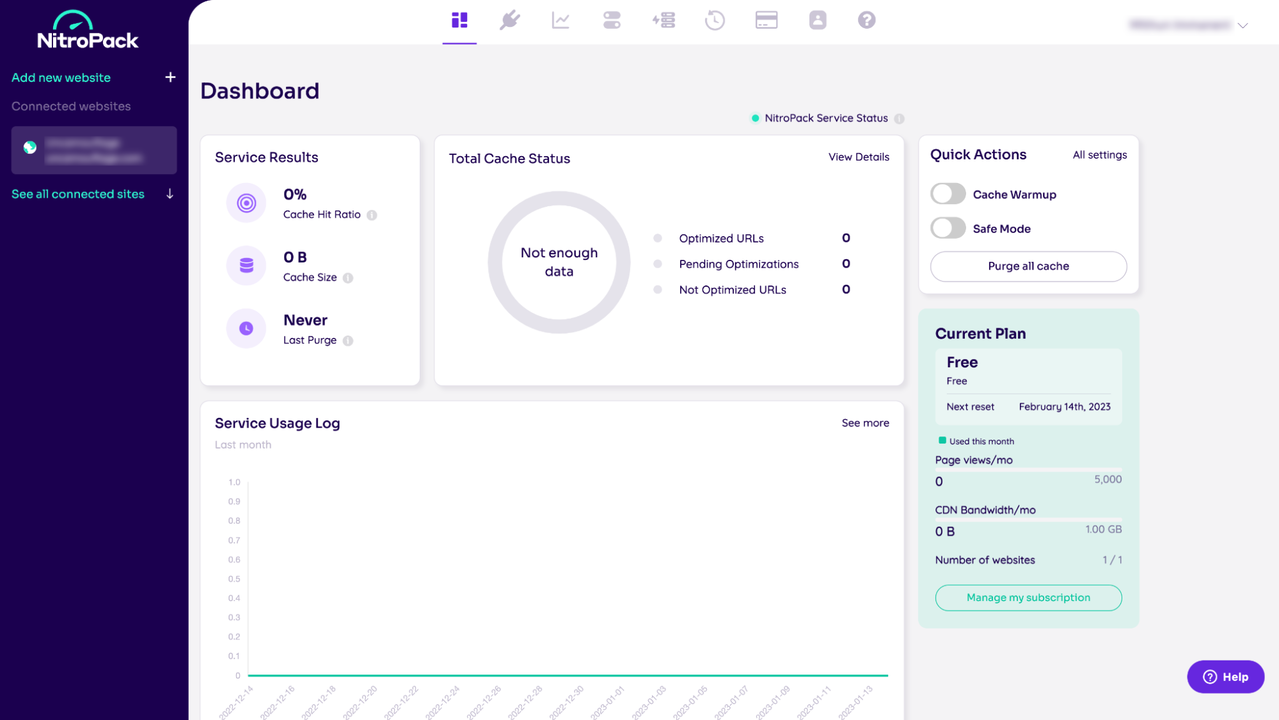
Task: Open the credit card billing icon
Action: coord(766,20)
